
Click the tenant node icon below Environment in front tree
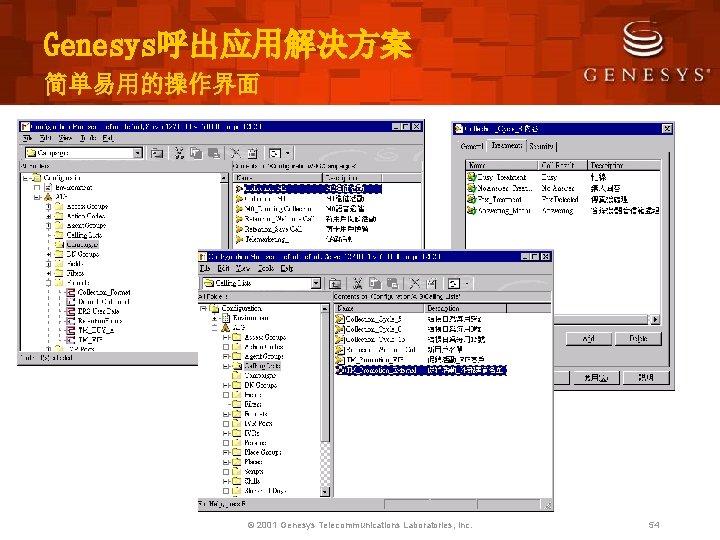tap(225, 327)
